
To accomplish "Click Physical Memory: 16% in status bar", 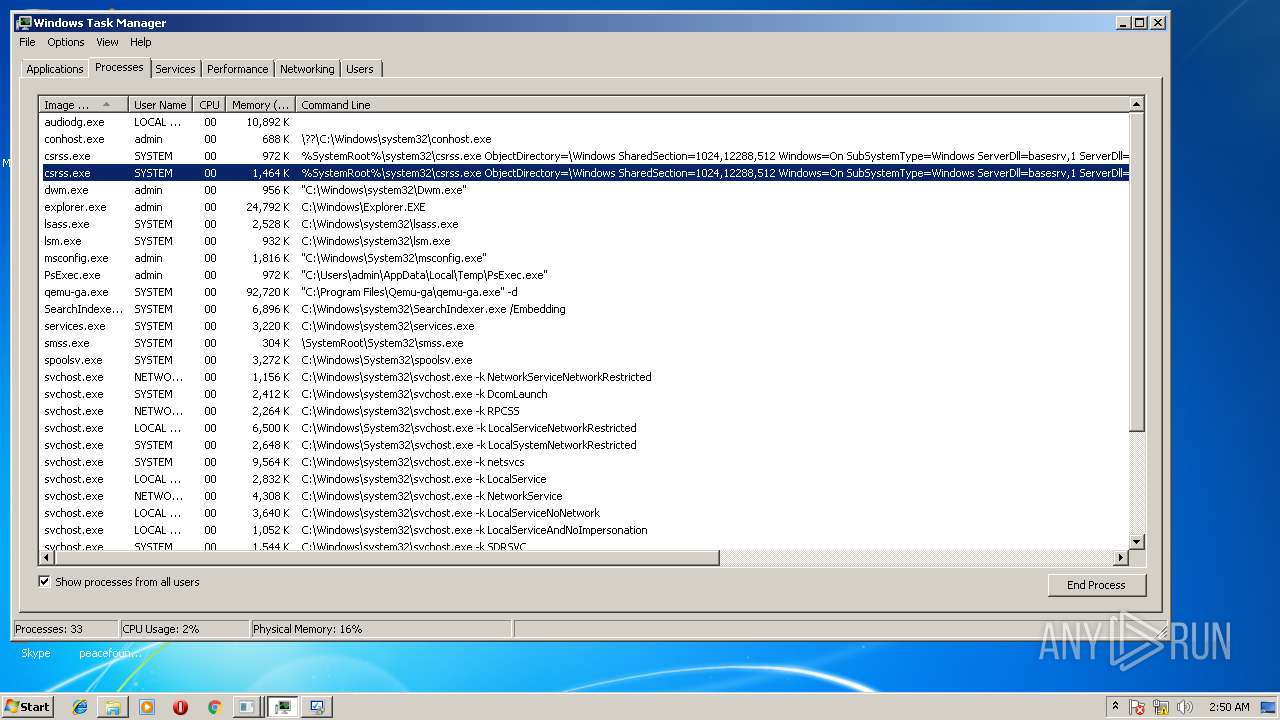I will [308, 629].
